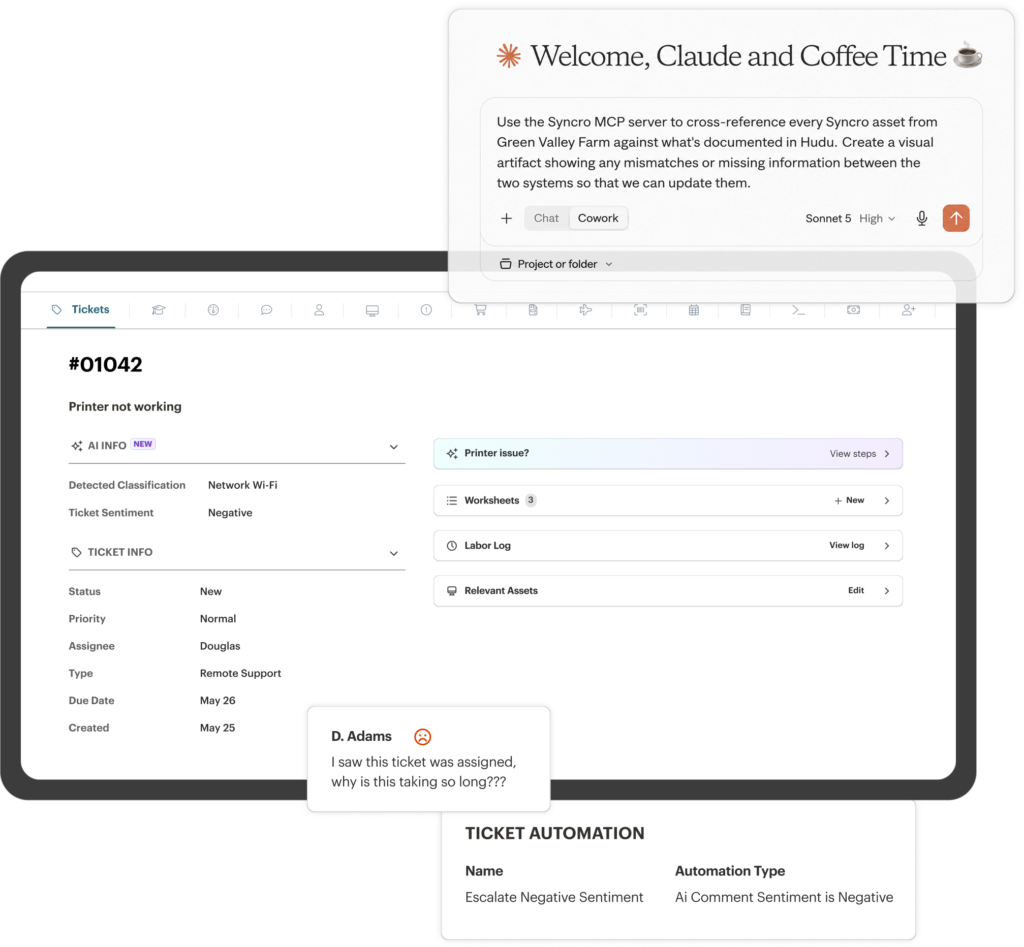This screenshot has height=947, width=1024.
Task: Open the High effort dropdown
Action: (877, 219)
